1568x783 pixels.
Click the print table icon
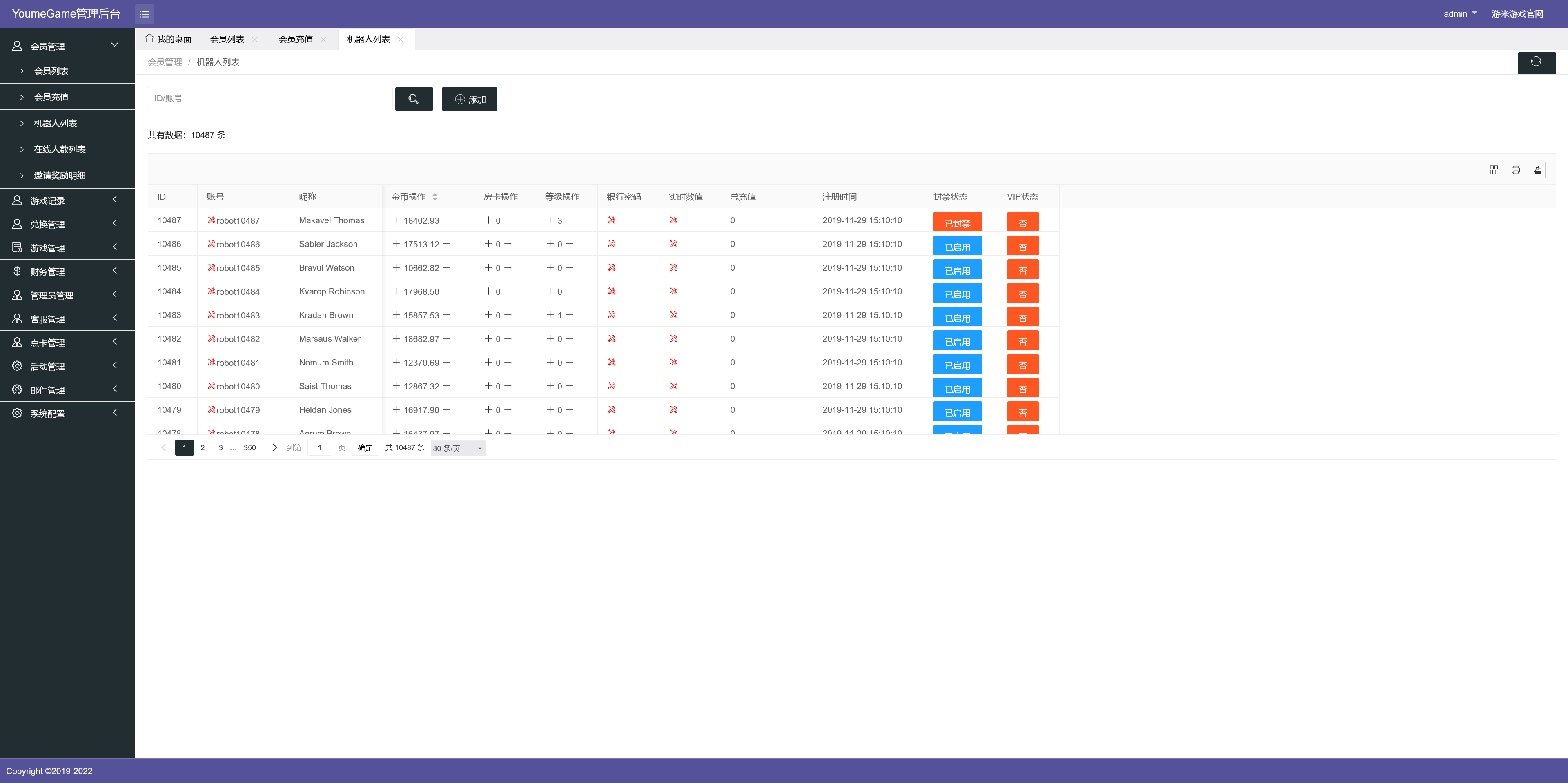pos(1515,170)
